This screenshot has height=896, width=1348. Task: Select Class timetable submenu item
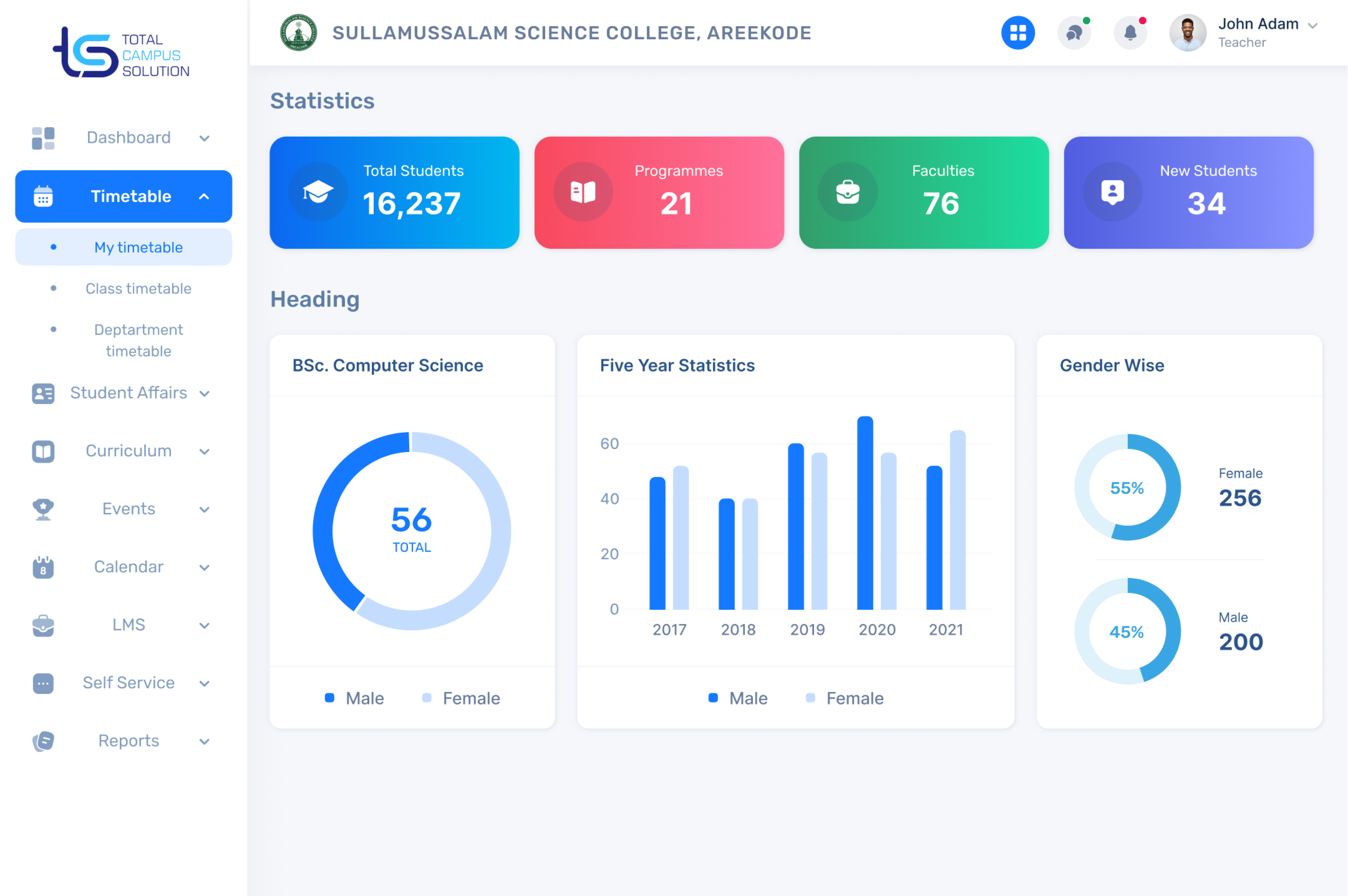click(x=138, y=289)
